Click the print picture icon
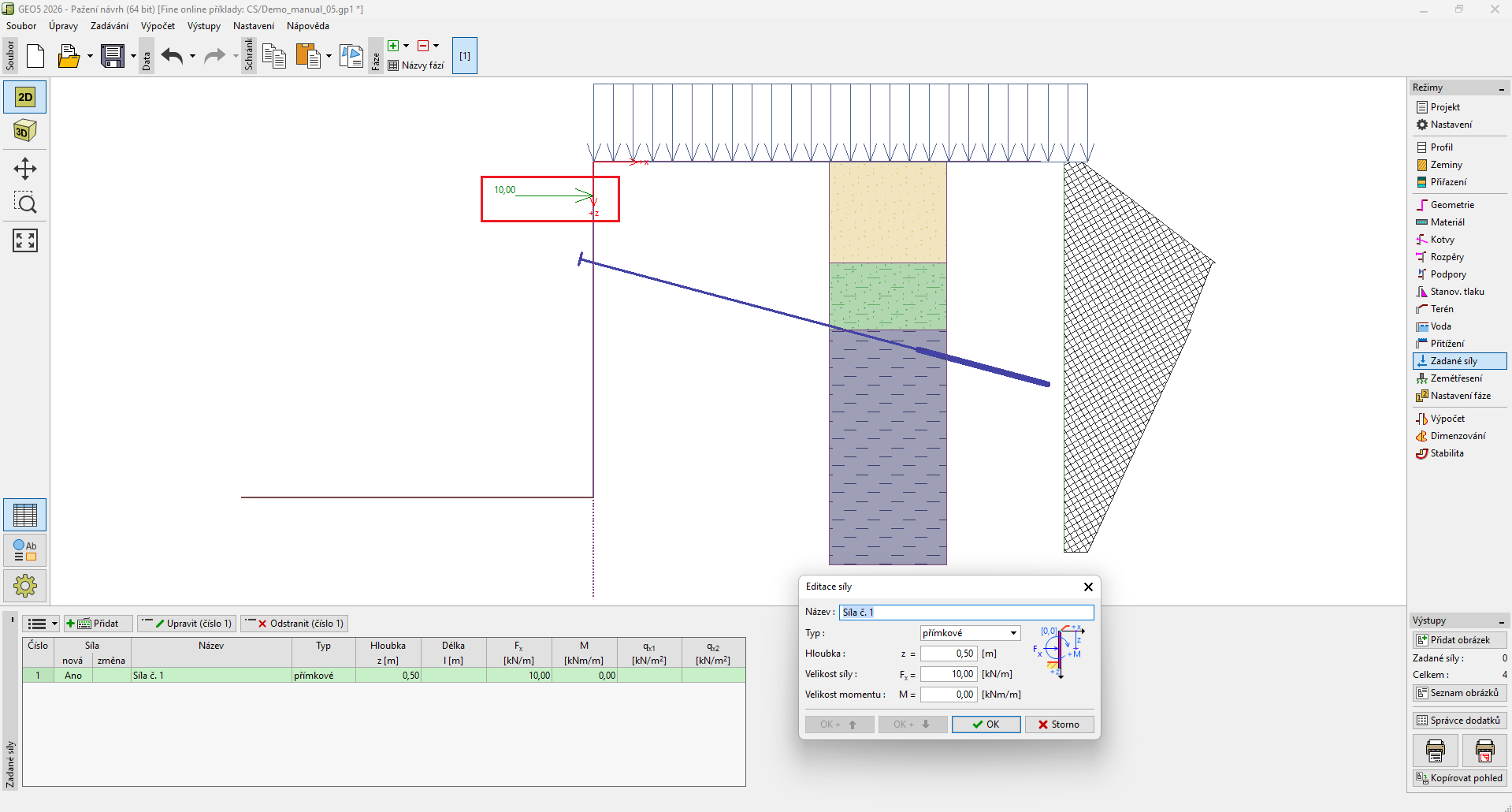 1435,751
